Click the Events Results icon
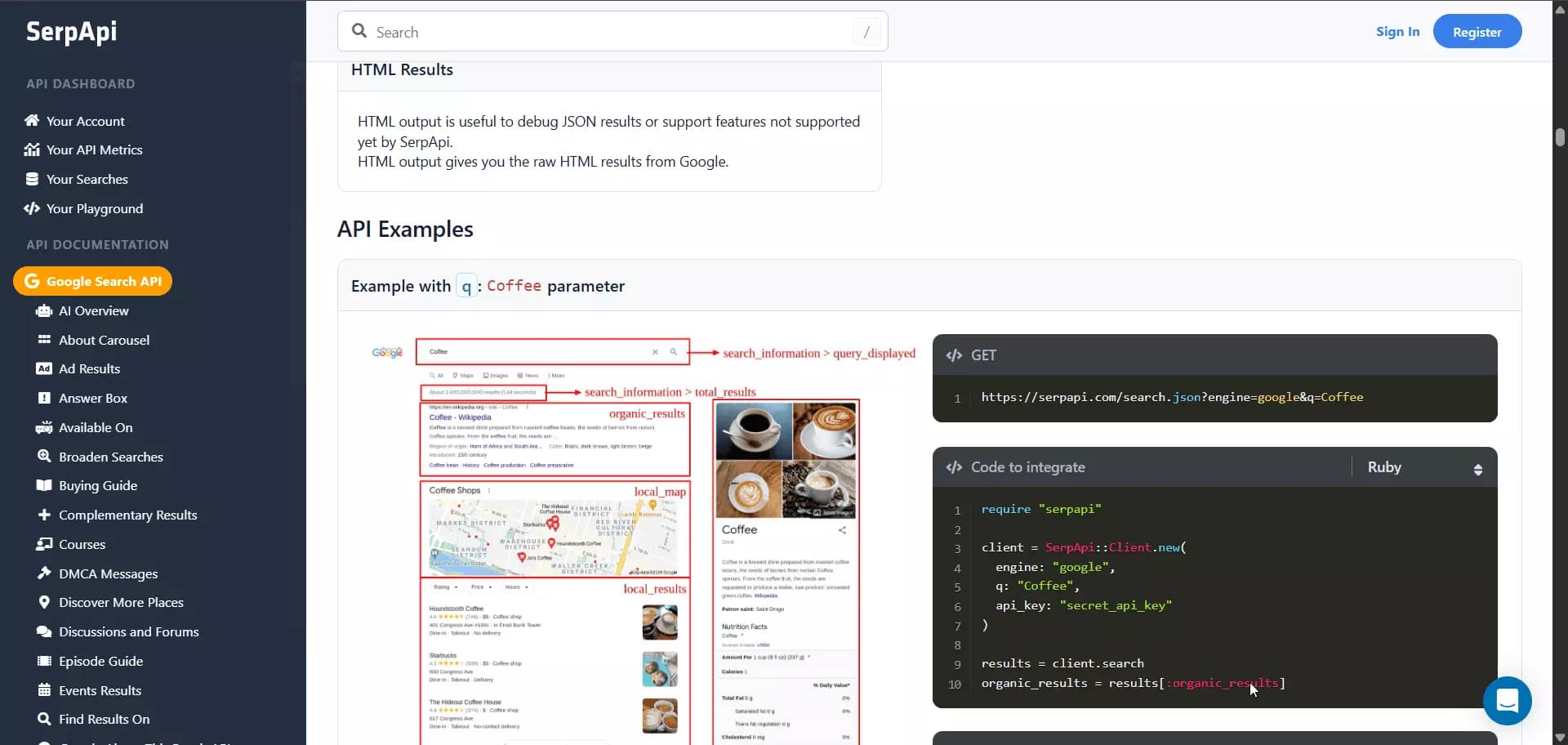1568x745 pixels. pyautogui.click(x=42, y=690)
